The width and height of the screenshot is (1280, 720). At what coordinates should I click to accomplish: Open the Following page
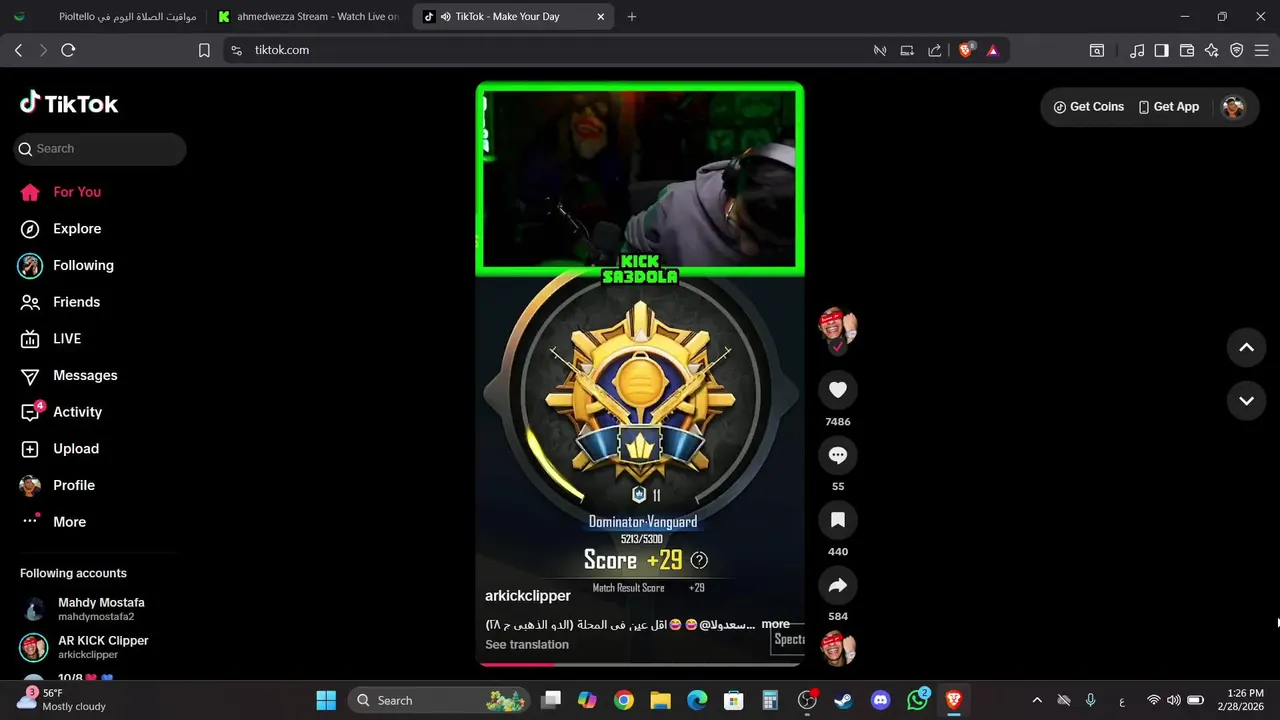click(x=67, y=265)
